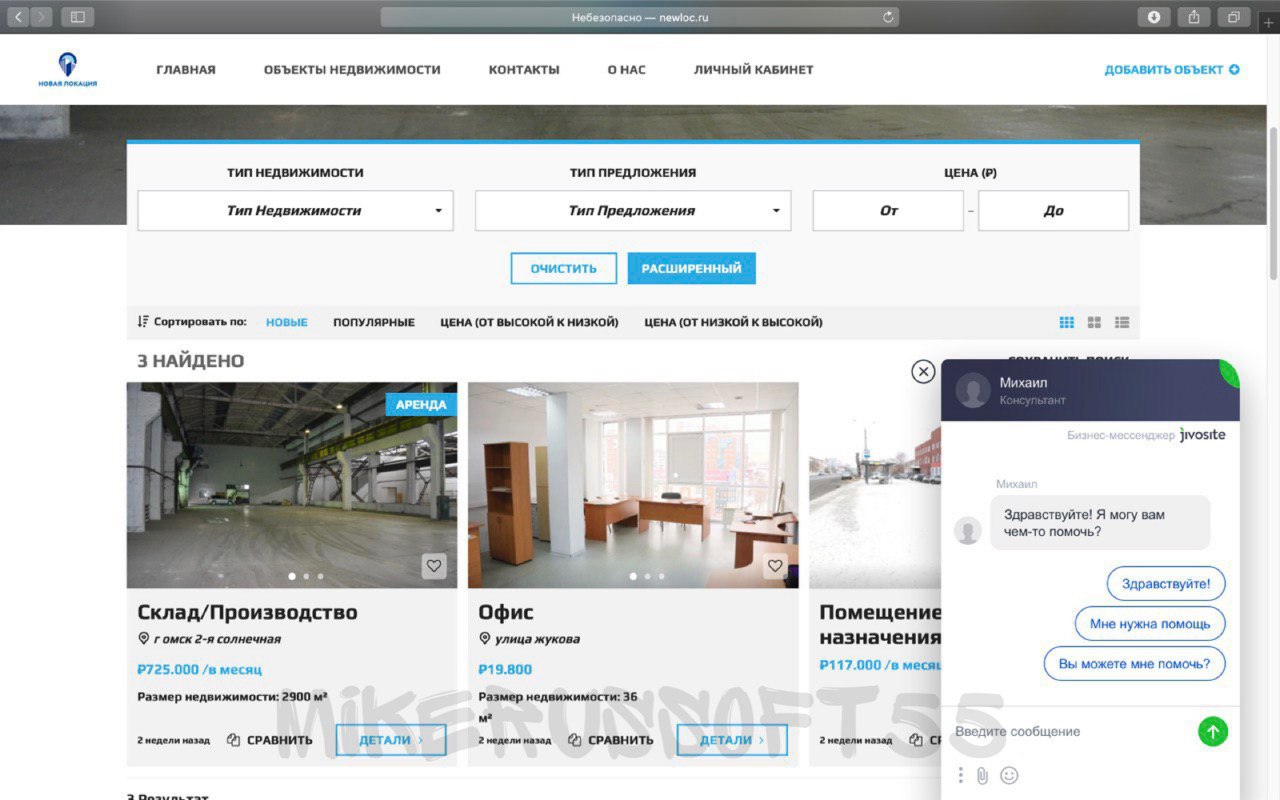Show the Safari sidebar

[x=77, y=17]
